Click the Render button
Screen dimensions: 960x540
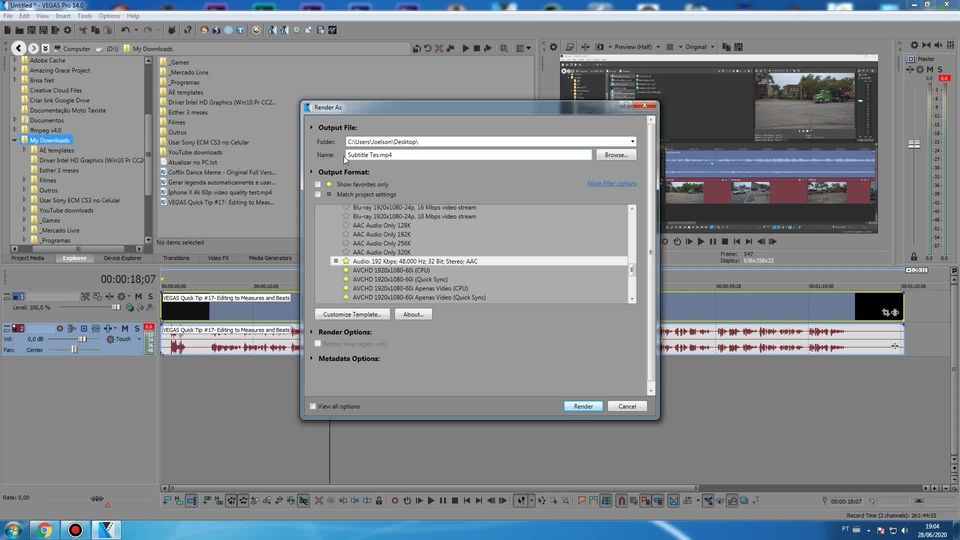(583, 406)
